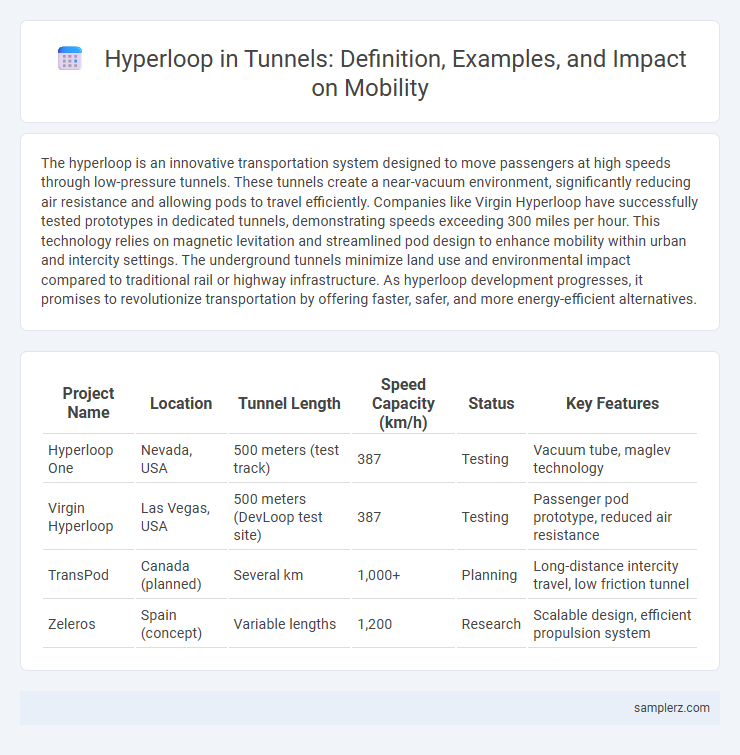Click the '500 meters (test track)' cell
Image resolution: width=740 pixels, height=755 pixels.
[289, 458]
